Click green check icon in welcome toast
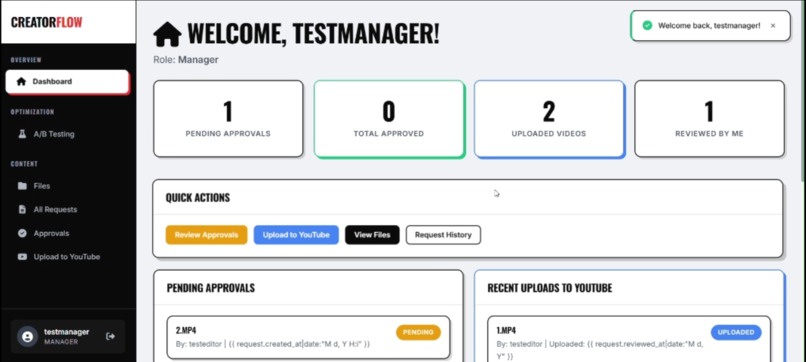The image size is (806, 362). pos(647,25)
